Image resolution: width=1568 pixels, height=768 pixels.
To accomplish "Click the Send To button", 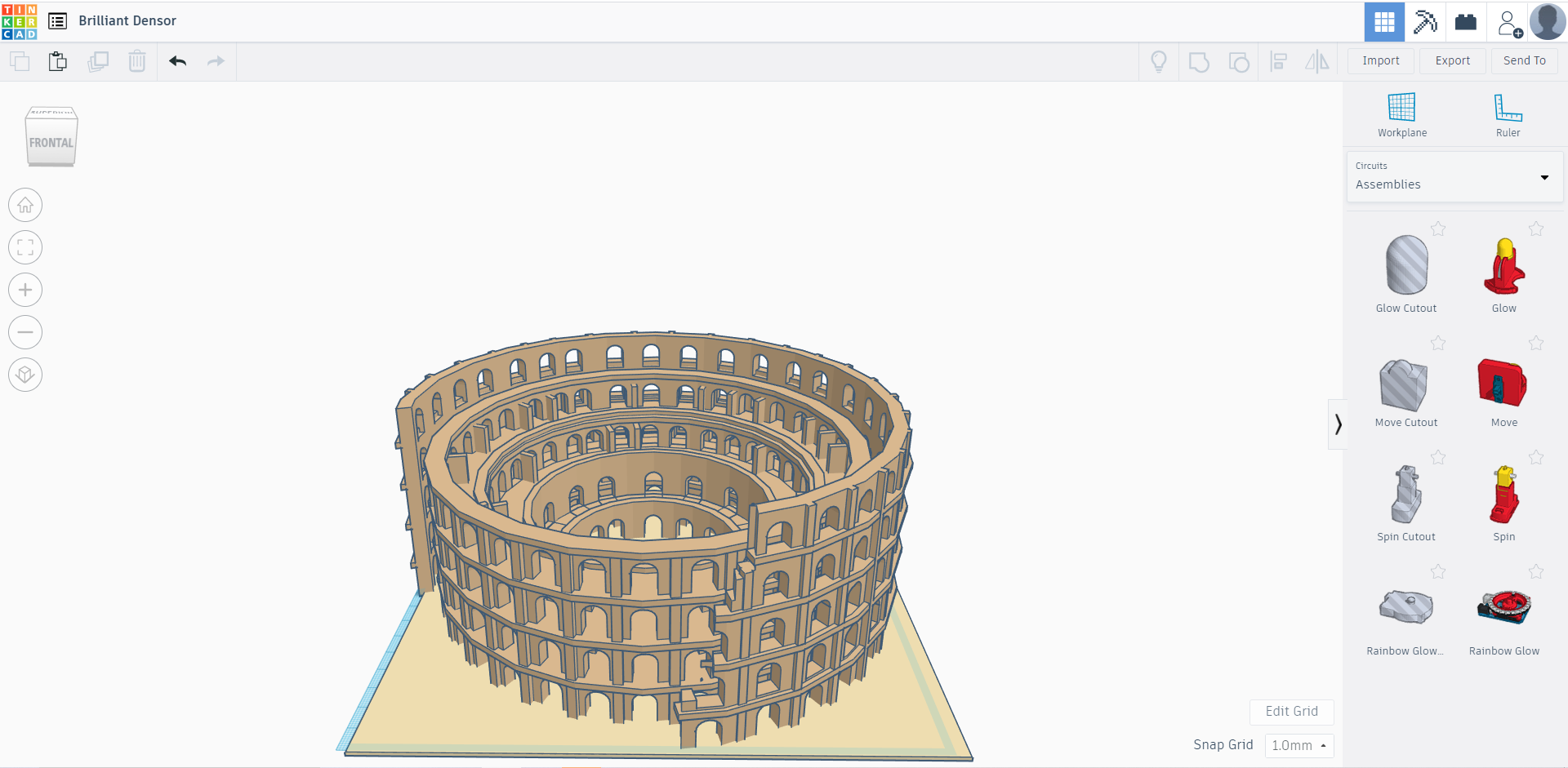I will [x=1525, y=61].
